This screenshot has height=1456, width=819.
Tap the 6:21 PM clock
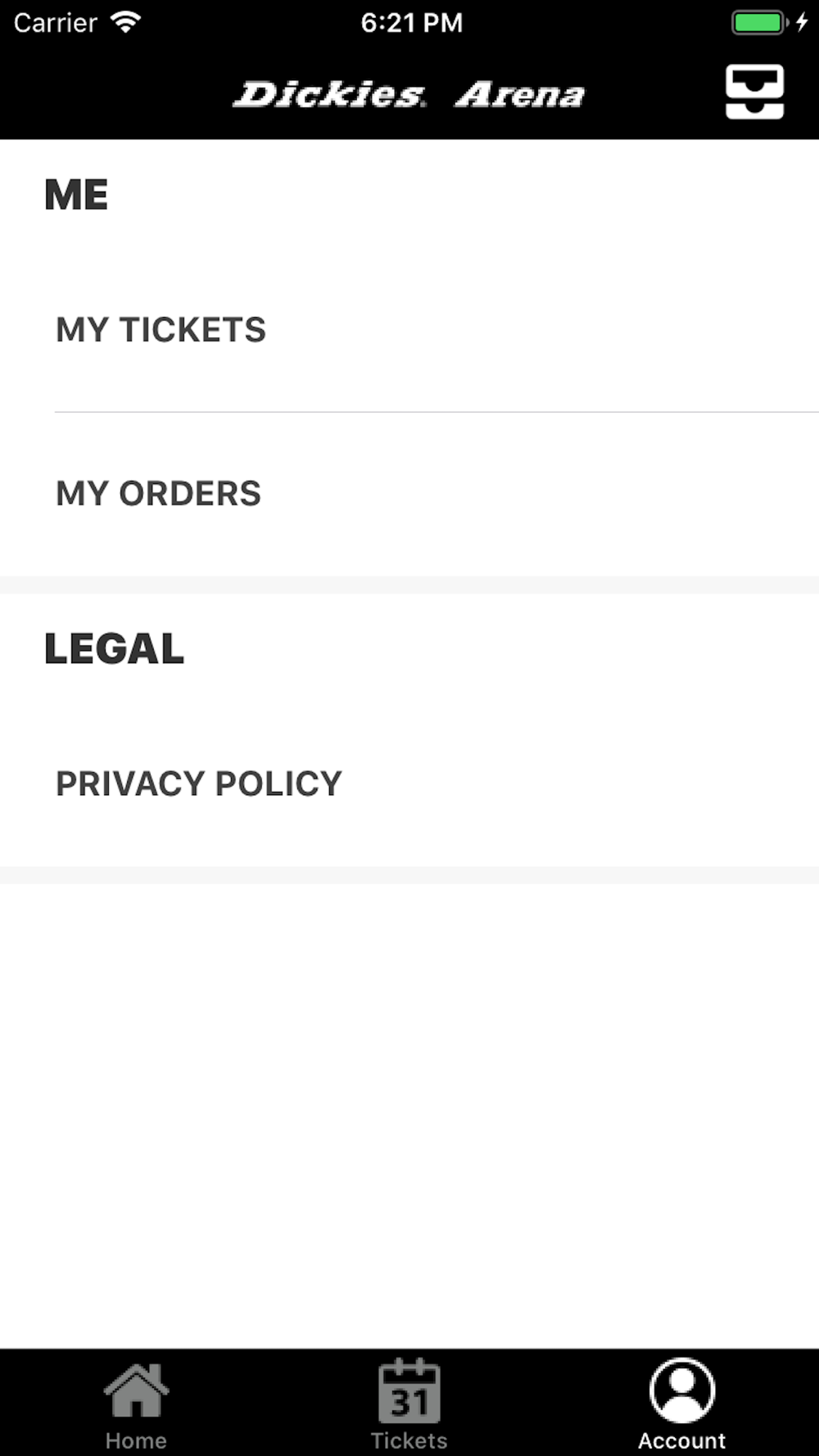pyautogui.click(x=411, y=23)
